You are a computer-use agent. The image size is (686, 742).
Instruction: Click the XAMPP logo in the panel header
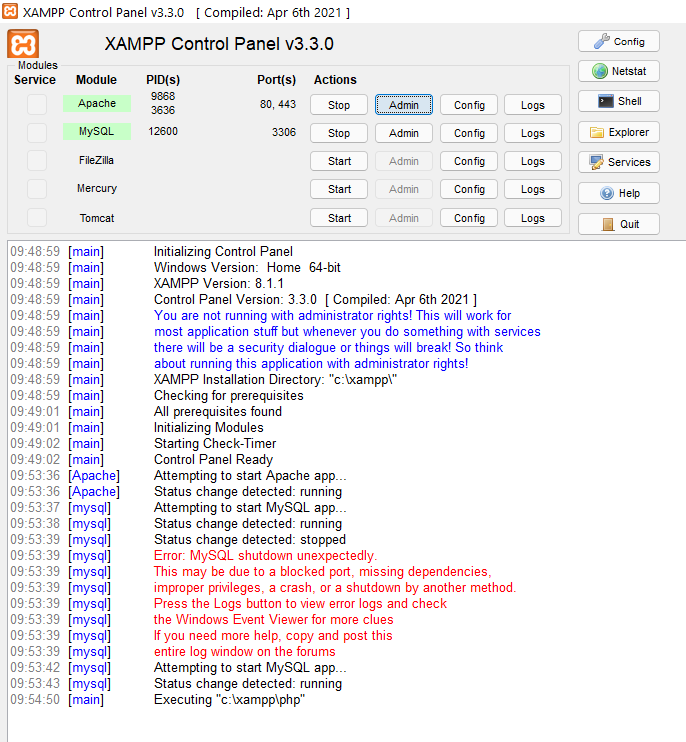[x=23, y=44]
